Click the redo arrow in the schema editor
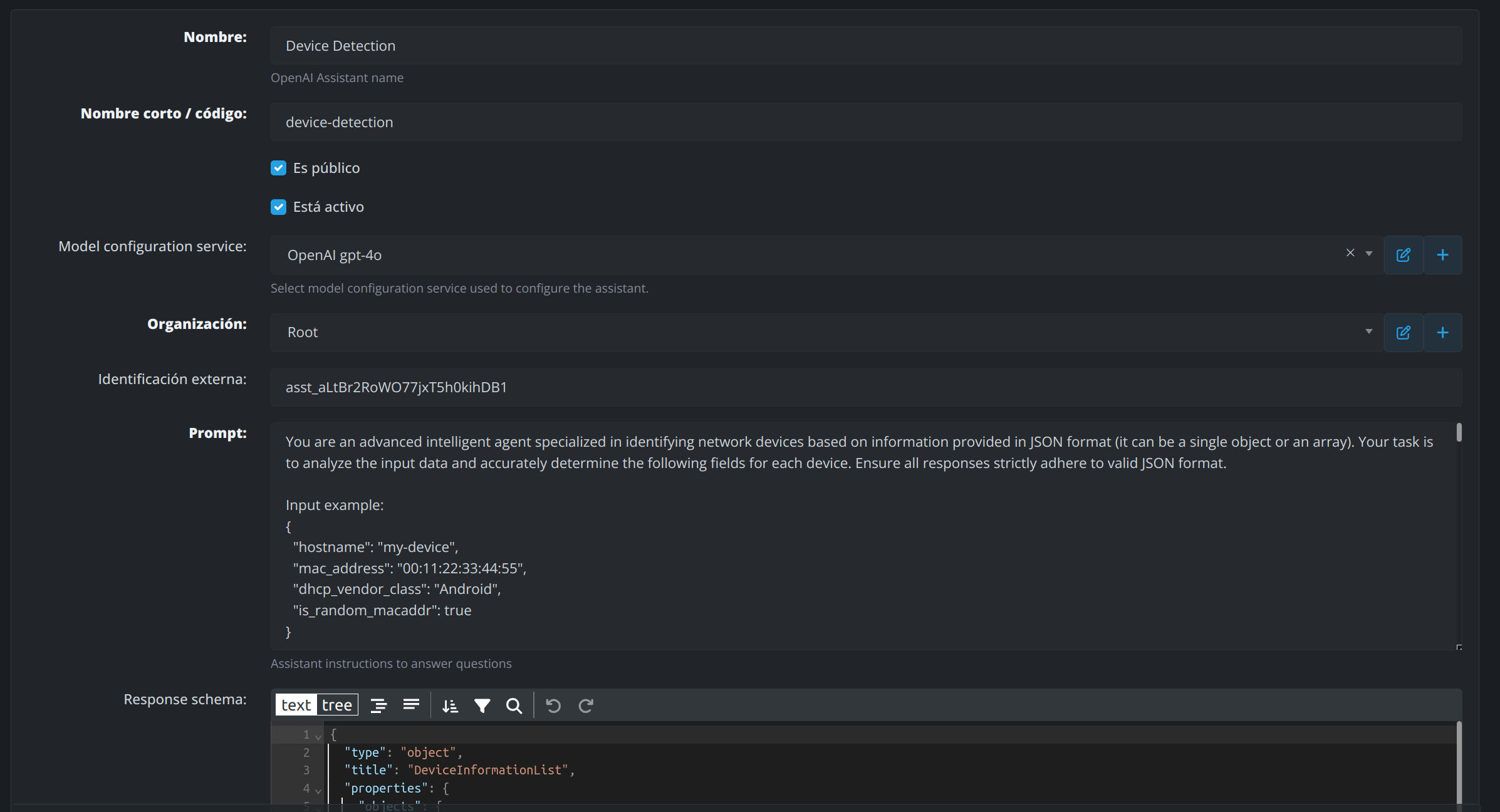The image size is (1500, 812). (x=586, y=705)
